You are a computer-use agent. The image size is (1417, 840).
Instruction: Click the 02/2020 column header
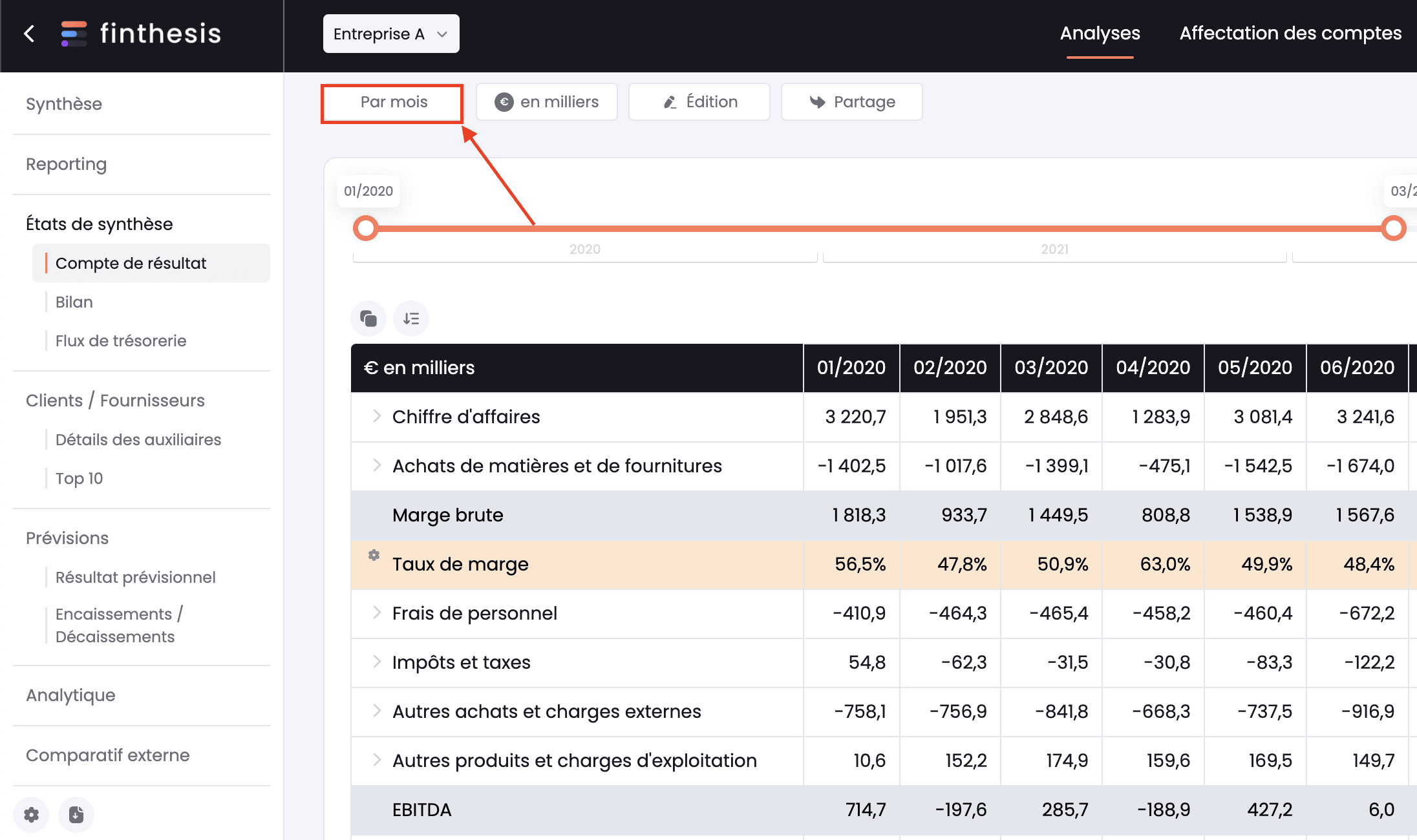[x=950, y=368]
